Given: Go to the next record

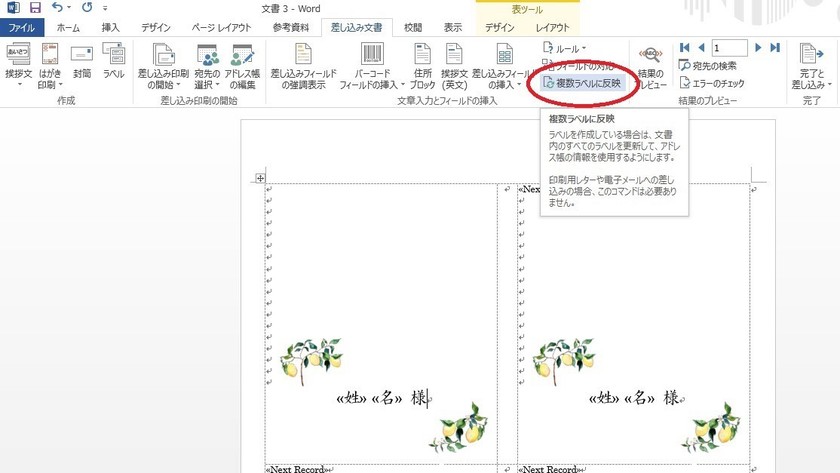Looking at the screenshot, I should click(x=758, y=48).
